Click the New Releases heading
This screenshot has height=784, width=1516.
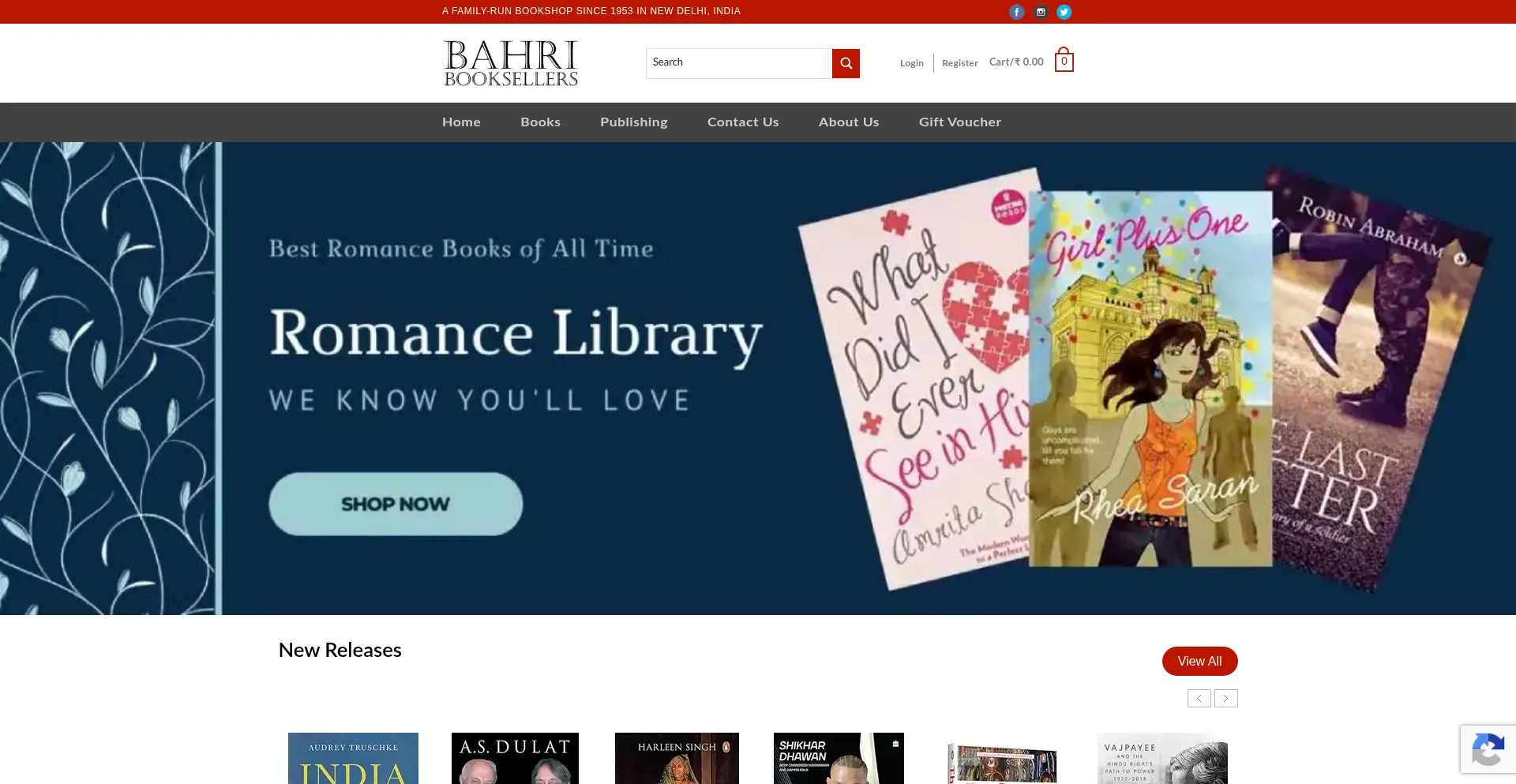click(340, 650)
